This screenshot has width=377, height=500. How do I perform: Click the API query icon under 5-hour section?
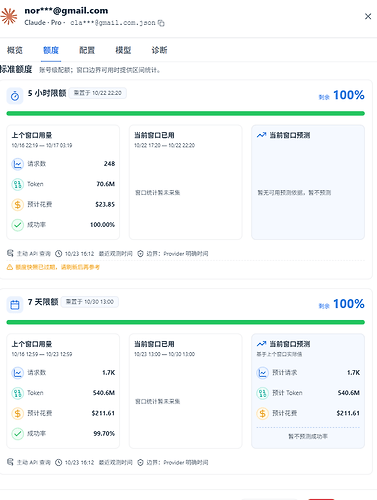(10, 253)
